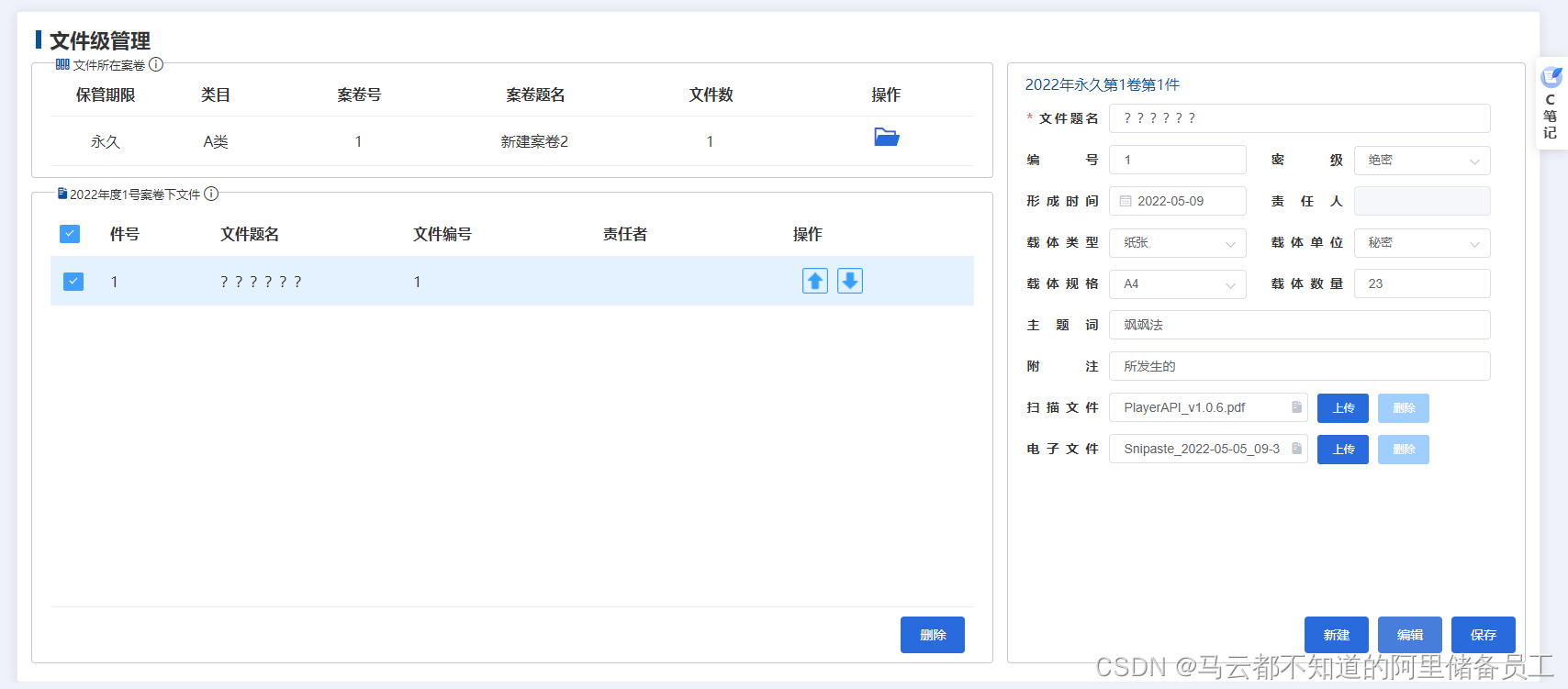Viewport: 1568px width, 689px height.
Task: Open the 密级 dropdown showing 绝密
Action: click(x=1422, y=160)
